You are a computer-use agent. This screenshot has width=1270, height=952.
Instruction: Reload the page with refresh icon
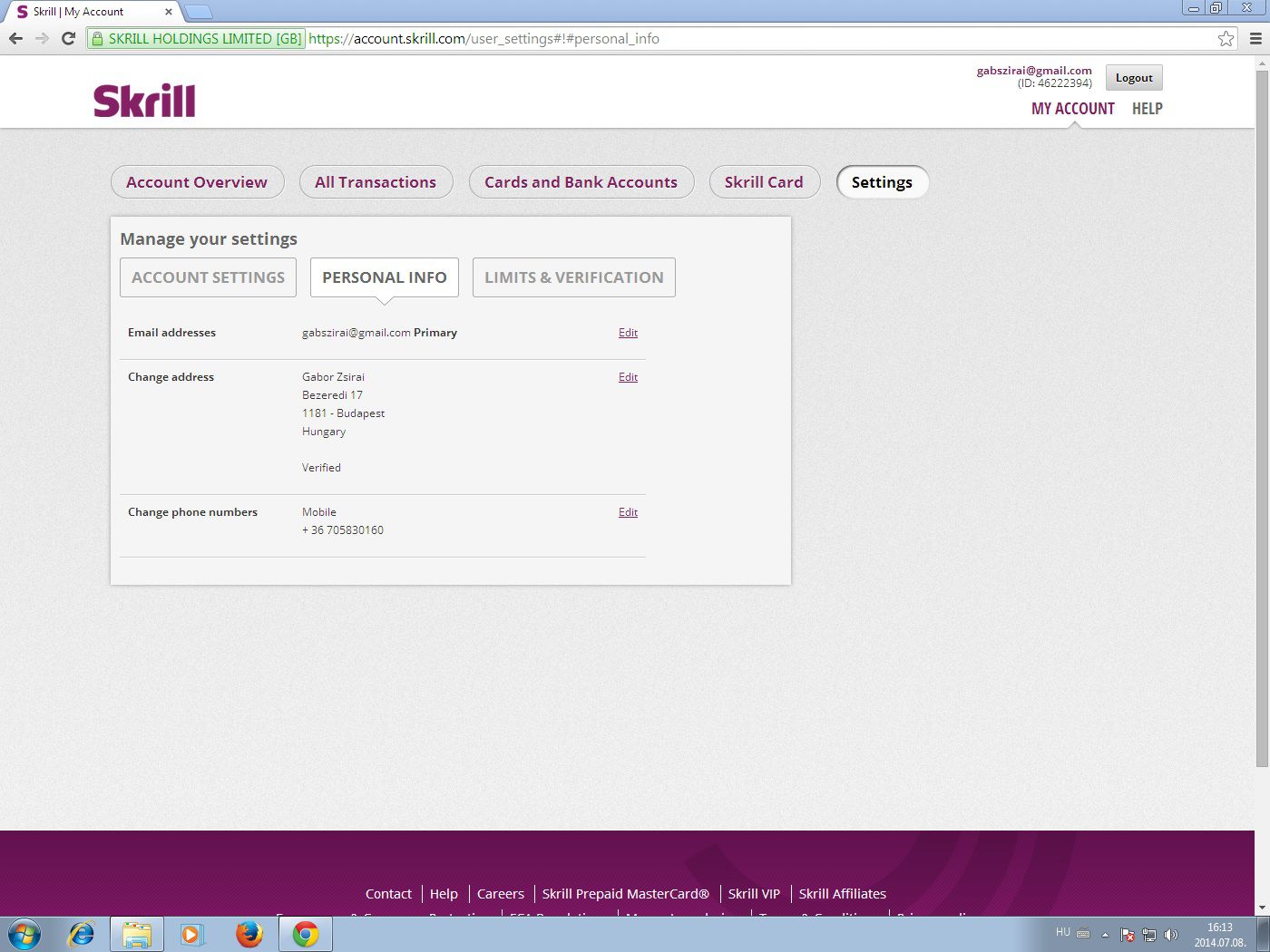pyautogui.click(x=68, y=38)
